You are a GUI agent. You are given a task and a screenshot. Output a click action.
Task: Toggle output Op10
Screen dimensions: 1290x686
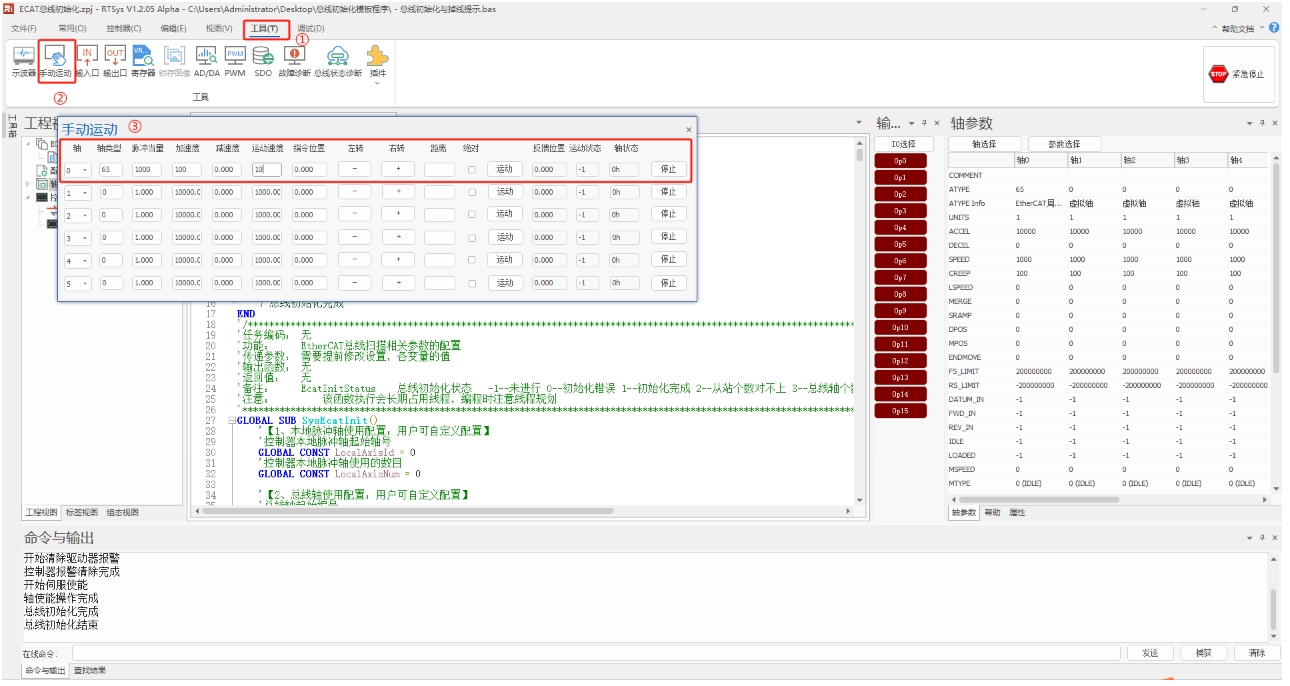pyautogui.click(x=901, y=328)
